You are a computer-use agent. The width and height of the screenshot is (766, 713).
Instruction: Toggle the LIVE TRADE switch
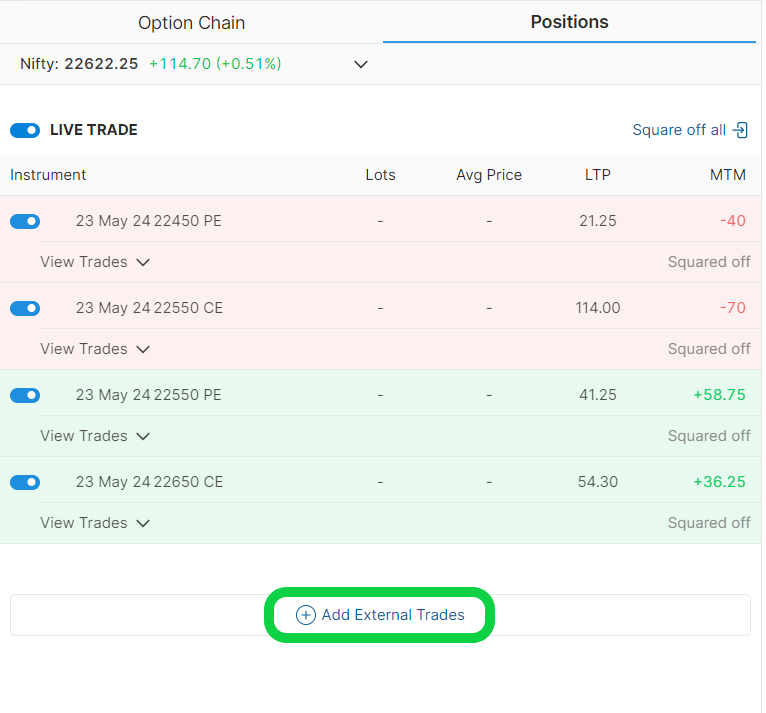click(25, 130)
